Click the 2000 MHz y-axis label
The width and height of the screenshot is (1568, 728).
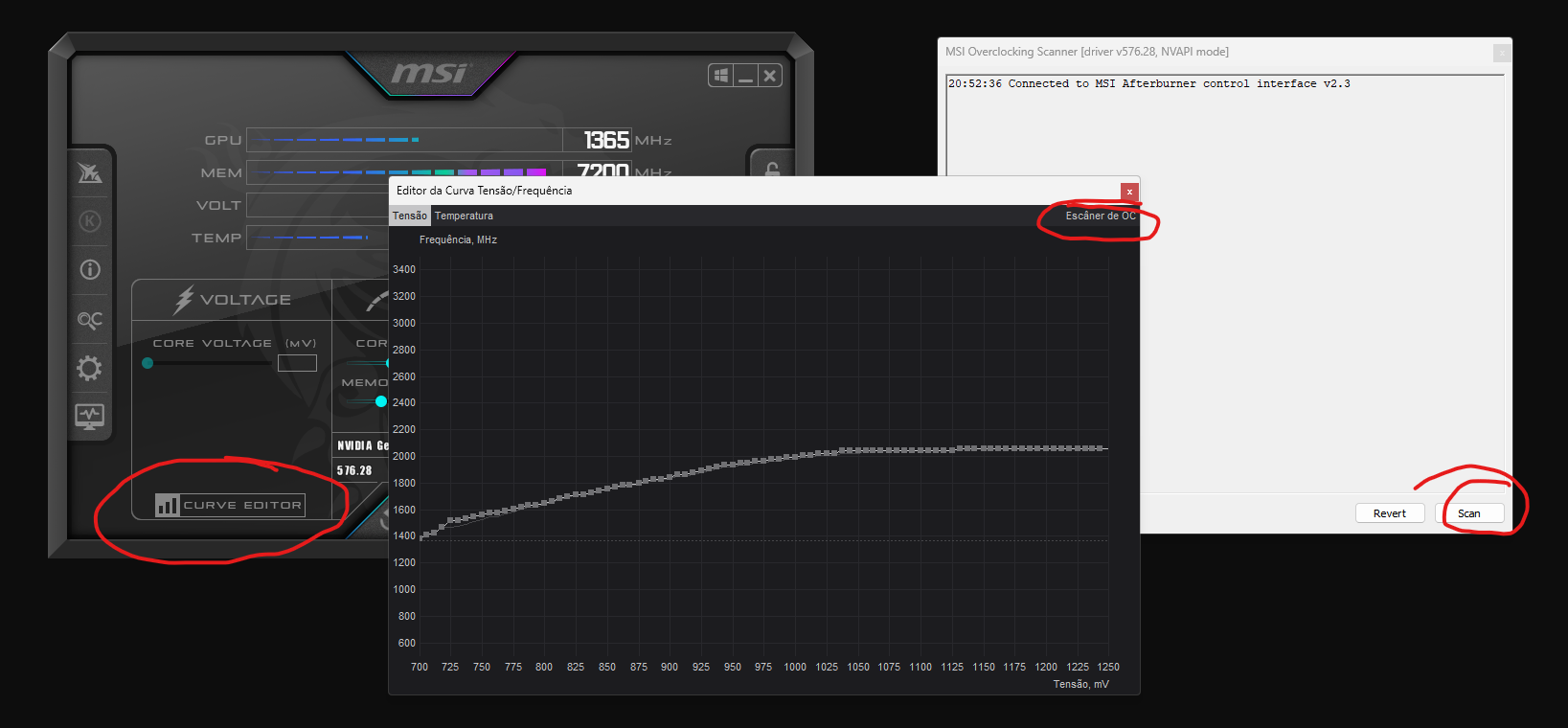(x=404, y=456)
